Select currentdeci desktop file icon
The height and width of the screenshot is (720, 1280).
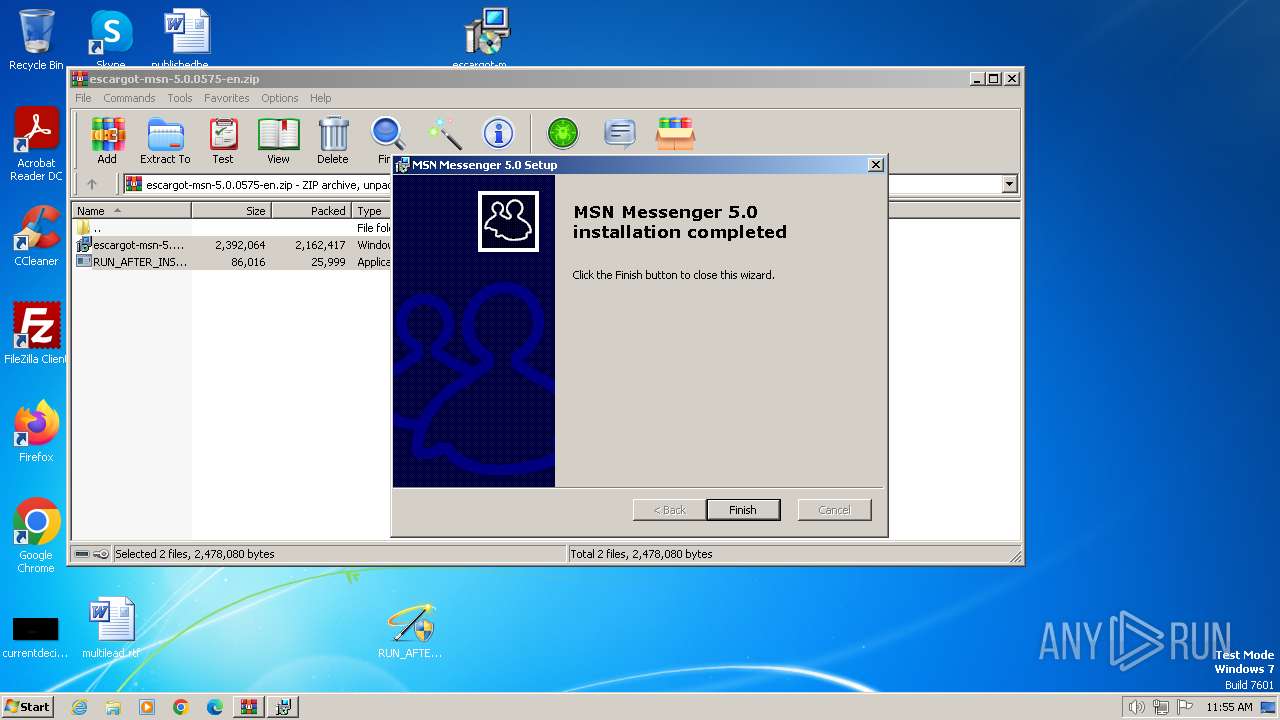coord(35,636)
